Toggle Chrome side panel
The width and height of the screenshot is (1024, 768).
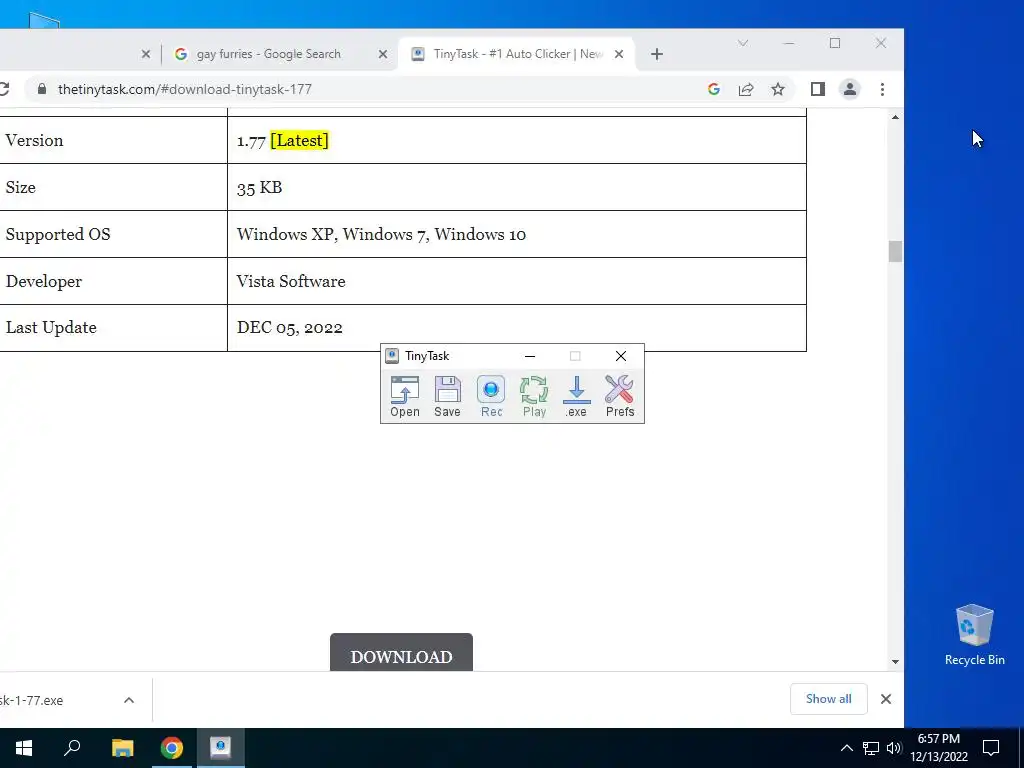pyautogui.click(x=818, y=89)
